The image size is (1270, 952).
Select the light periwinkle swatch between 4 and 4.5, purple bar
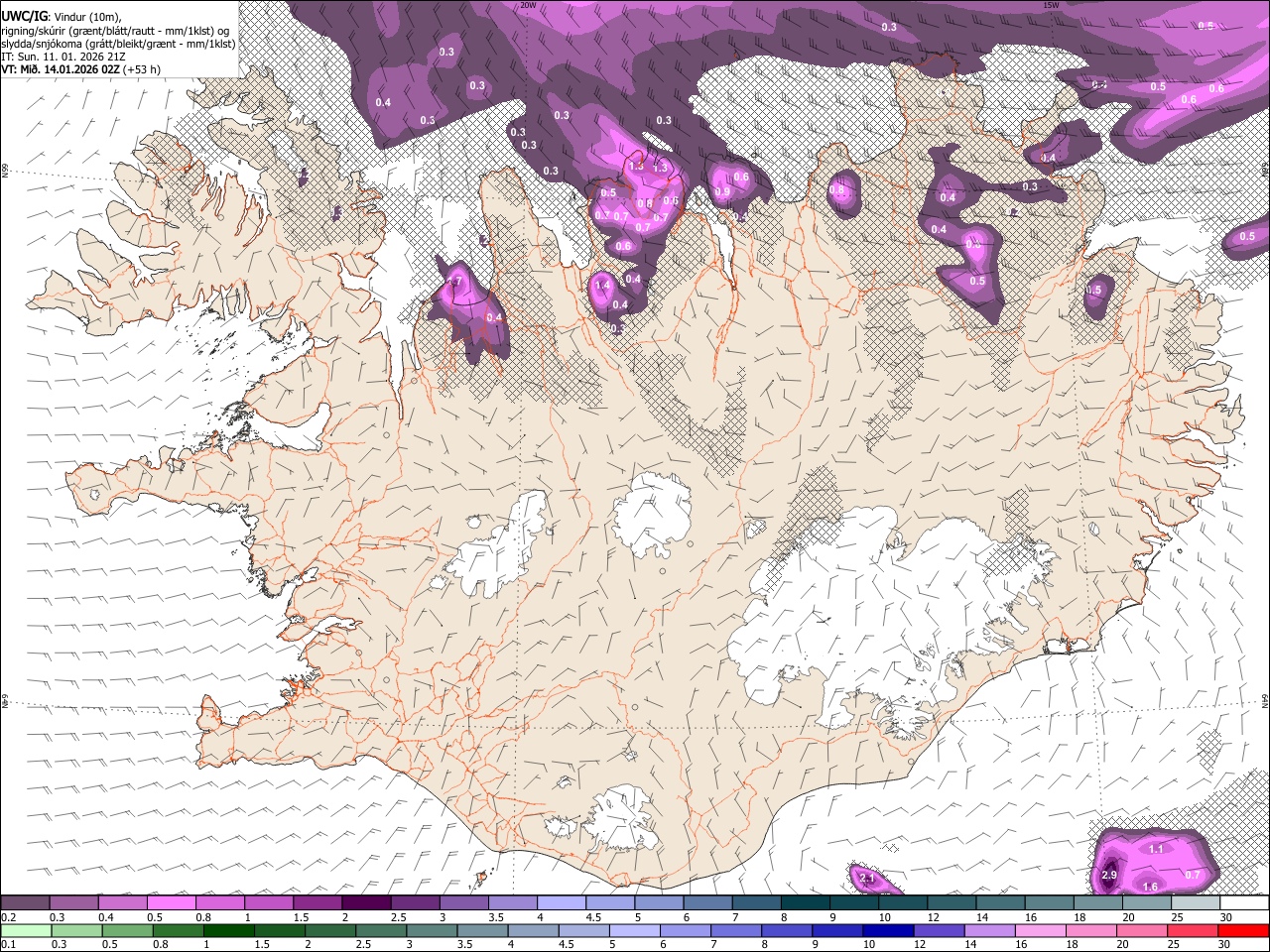coord(562,902)
